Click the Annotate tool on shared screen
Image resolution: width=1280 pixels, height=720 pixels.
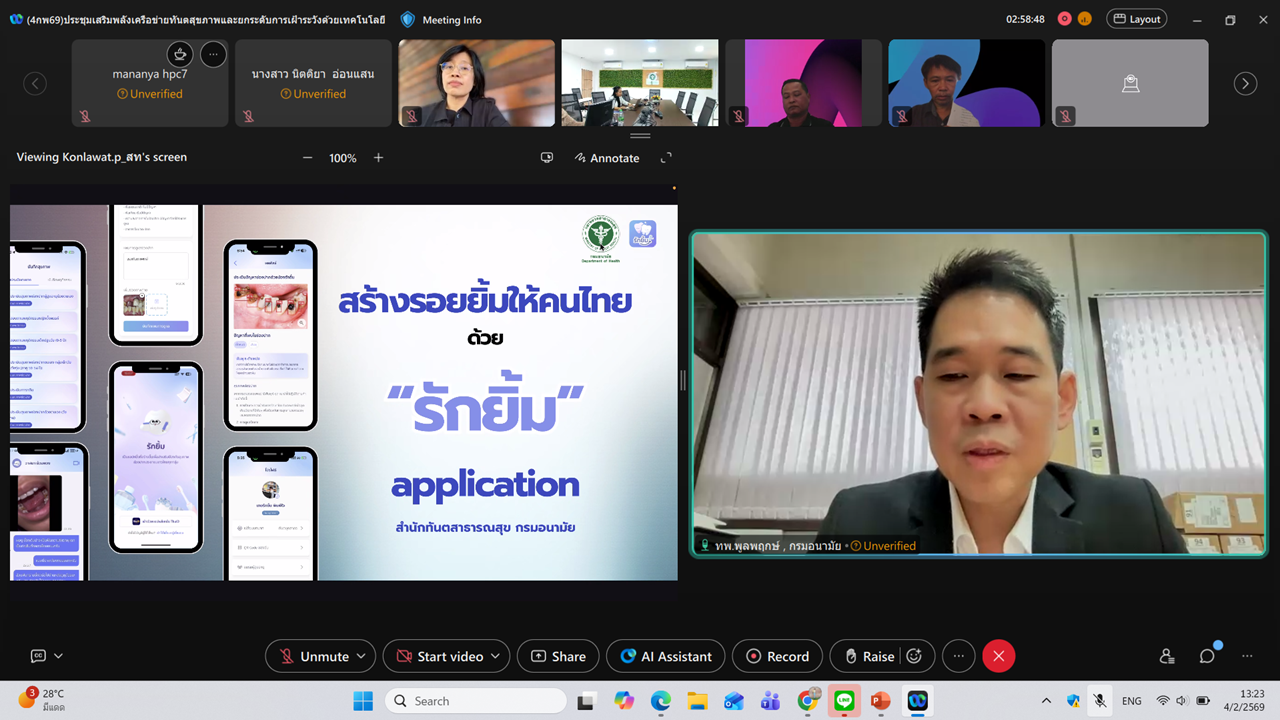[606, 158]
